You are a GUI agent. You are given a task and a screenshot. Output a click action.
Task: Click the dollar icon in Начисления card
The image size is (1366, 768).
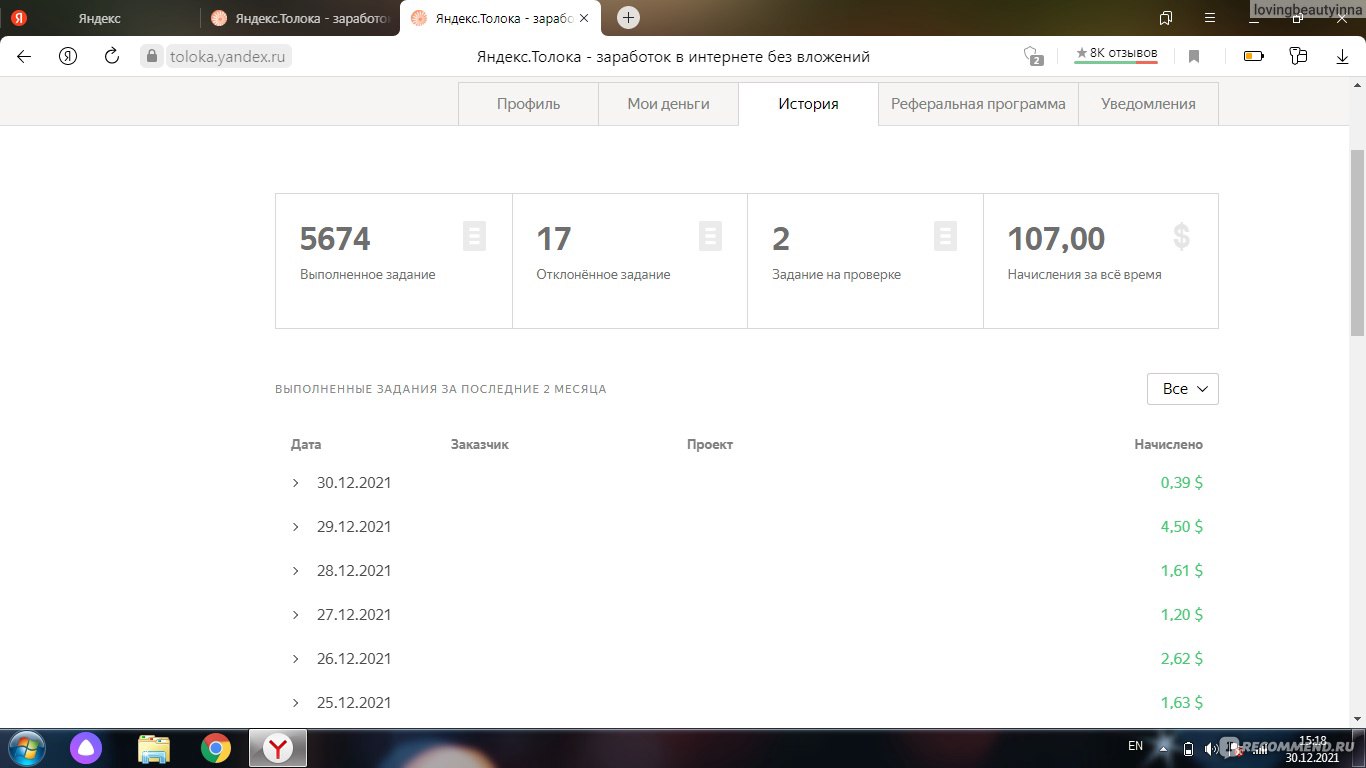point(1181,236)
